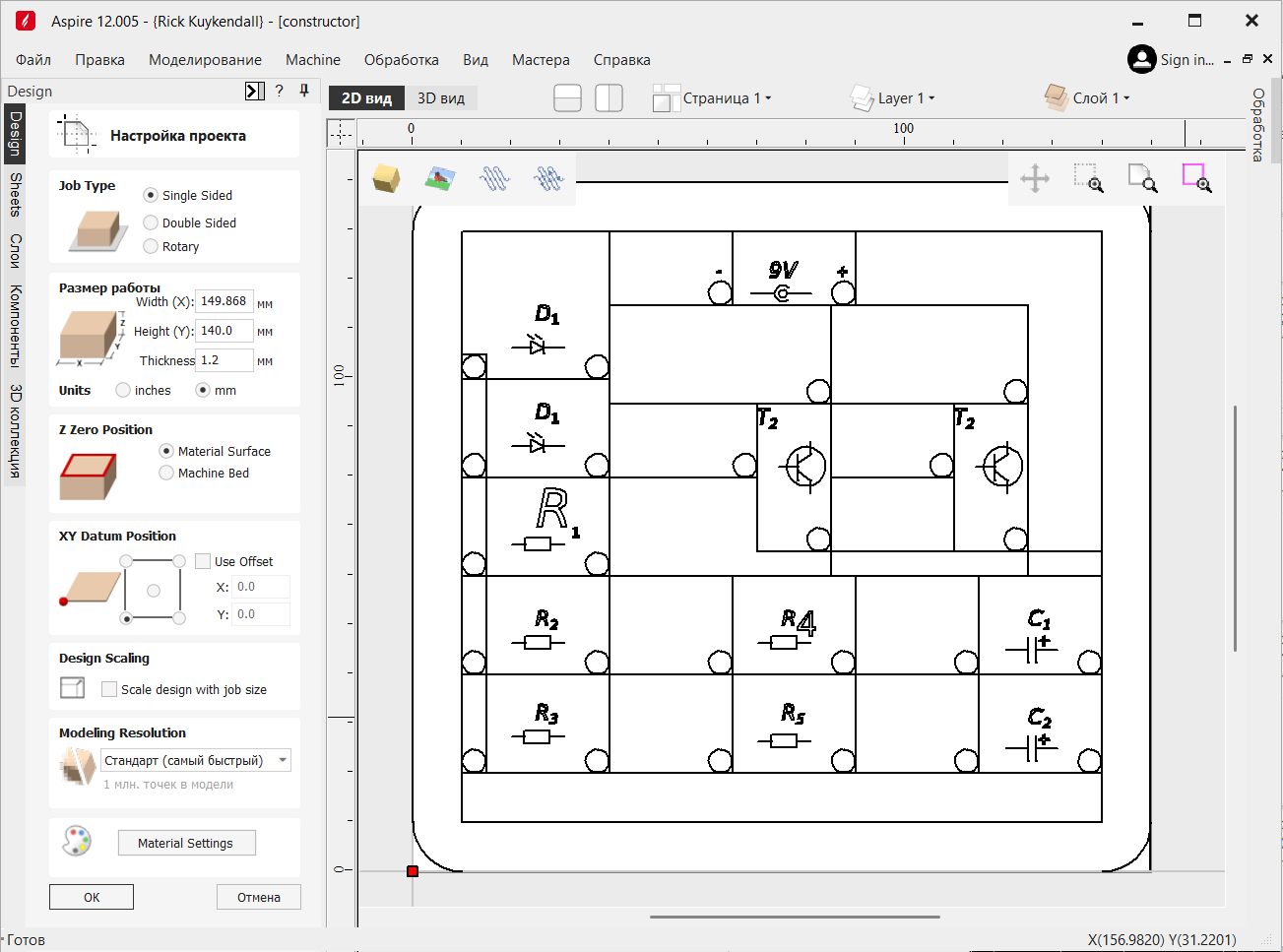
Task: Switch to the 2D вид tab
Action: coord(366,97)
